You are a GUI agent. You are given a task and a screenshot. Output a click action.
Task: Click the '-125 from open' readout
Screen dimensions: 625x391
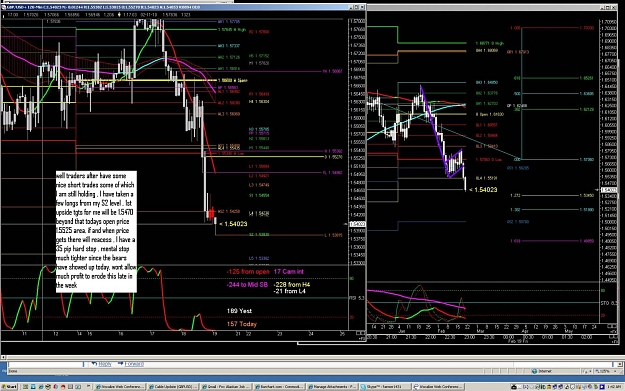click(248, 271)
